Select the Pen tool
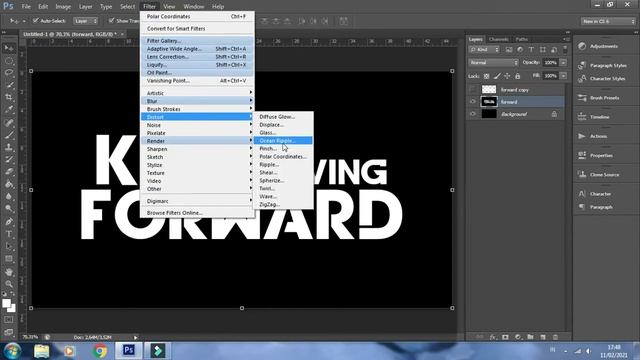 point(9,222)
